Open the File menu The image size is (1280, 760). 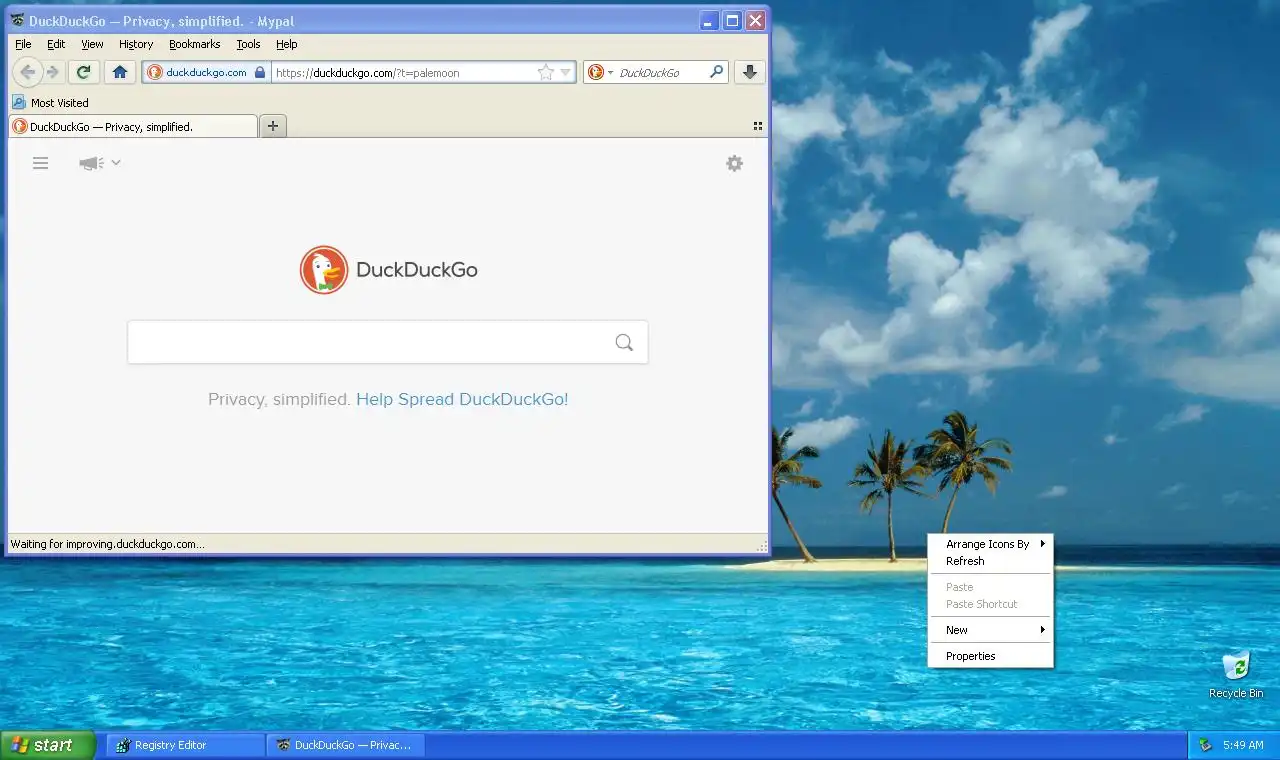[x=23, y=44]
